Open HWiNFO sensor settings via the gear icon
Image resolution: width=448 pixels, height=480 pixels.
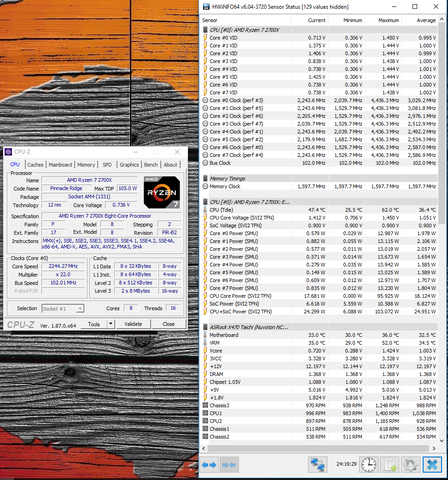410,464
